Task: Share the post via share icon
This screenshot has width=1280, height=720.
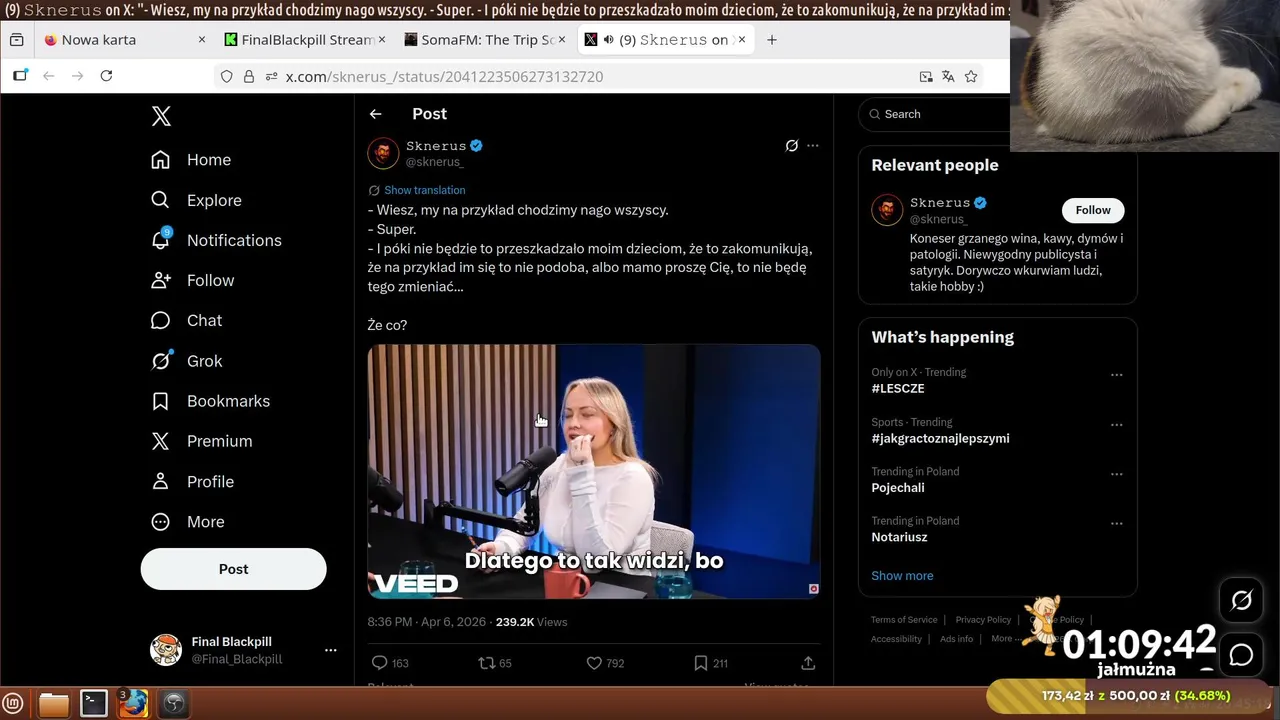Action: click(808, 663)
